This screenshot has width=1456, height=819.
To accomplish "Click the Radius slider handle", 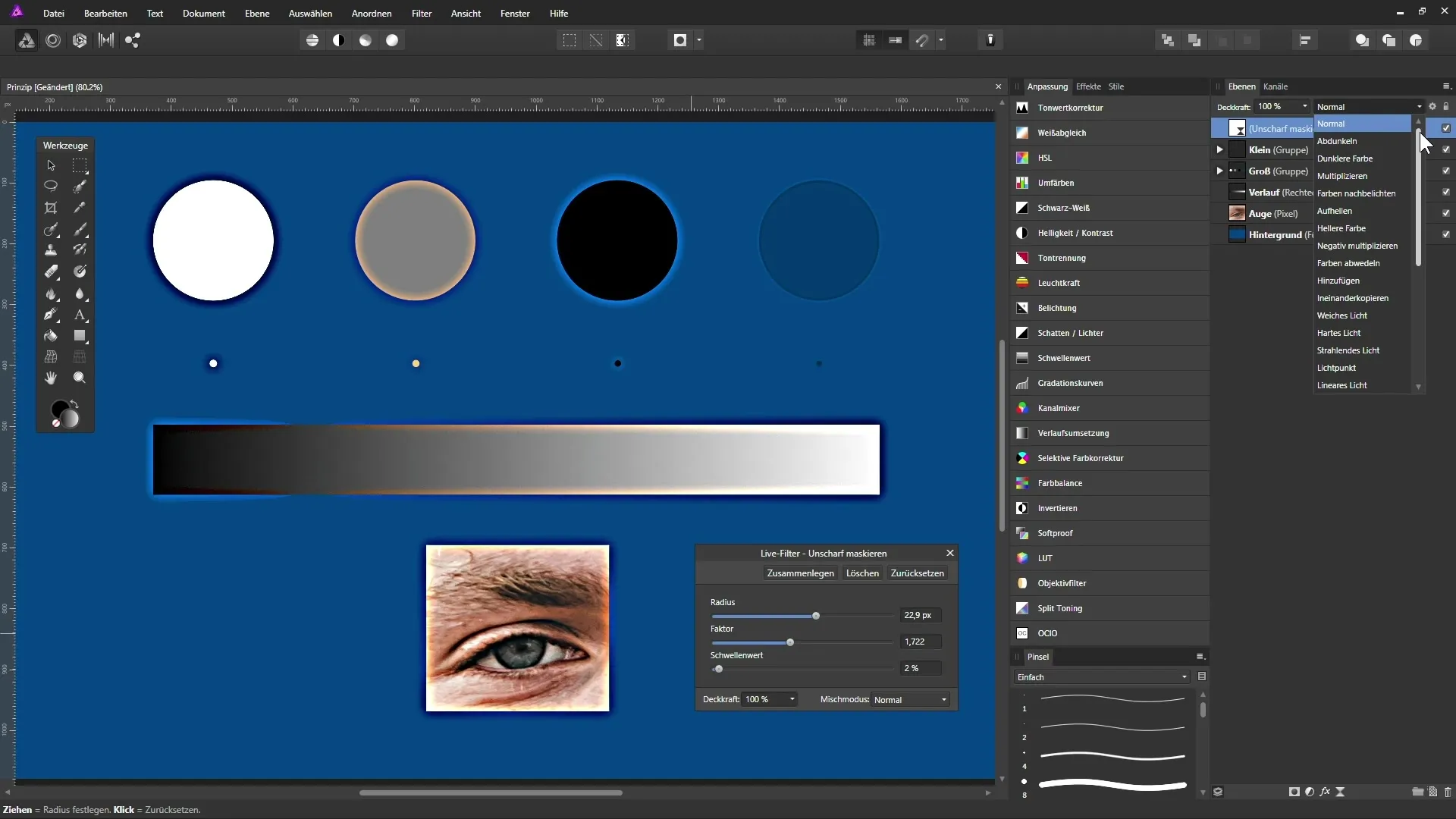I will [816, 616].
